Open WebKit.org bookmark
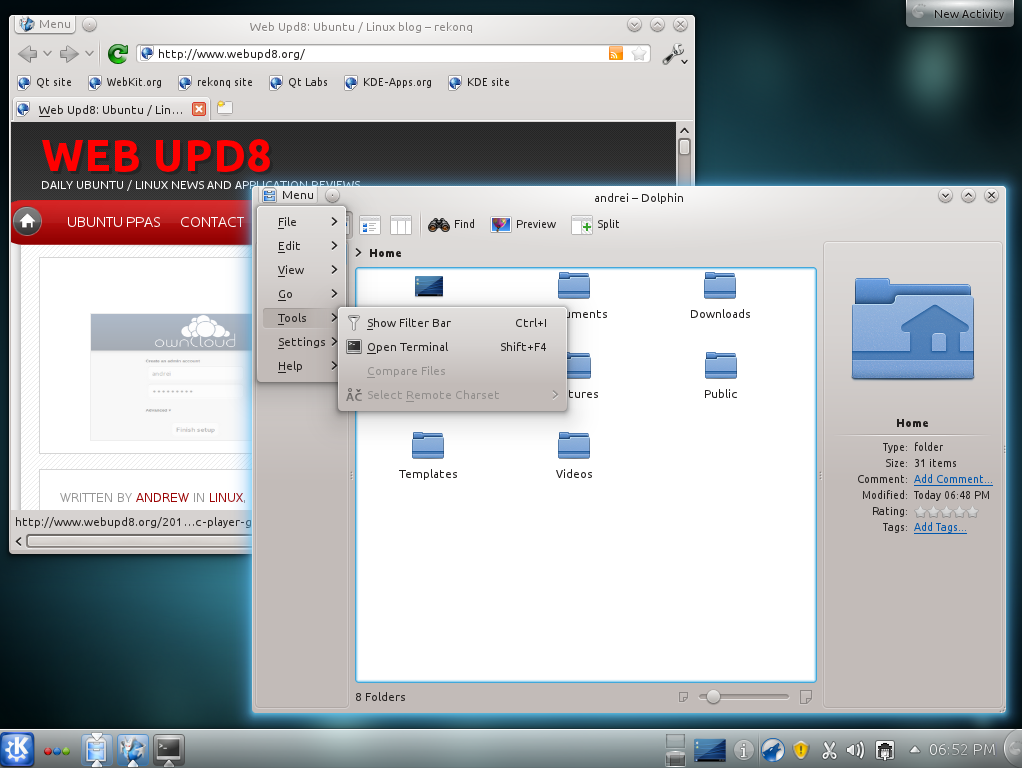1022x768 pixels. (125, 82)
